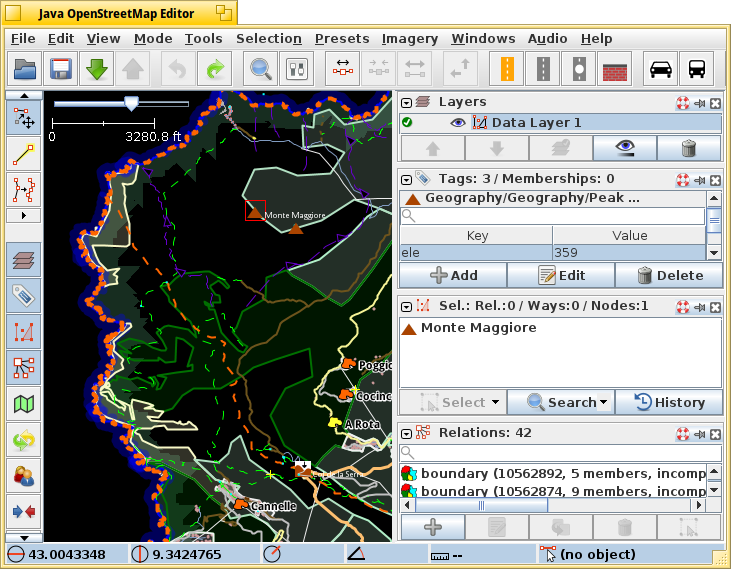Toggle visibility eye of Data Layer 1
The width and height of the screenshot is (731, 569).
pos(458,123)
